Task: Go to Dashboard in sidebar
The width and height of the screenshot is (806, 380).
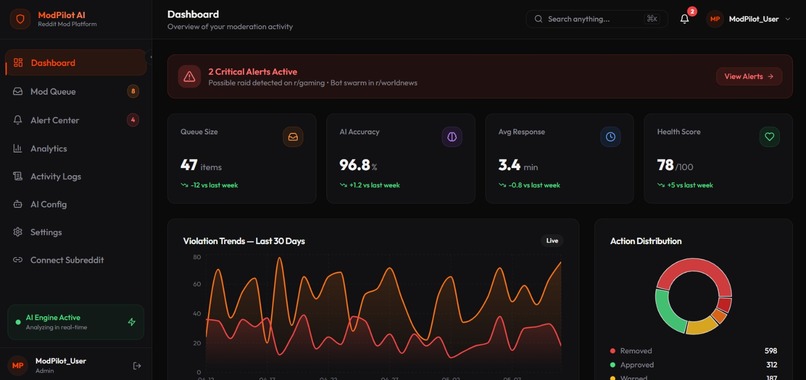Action: pos(76,63)
